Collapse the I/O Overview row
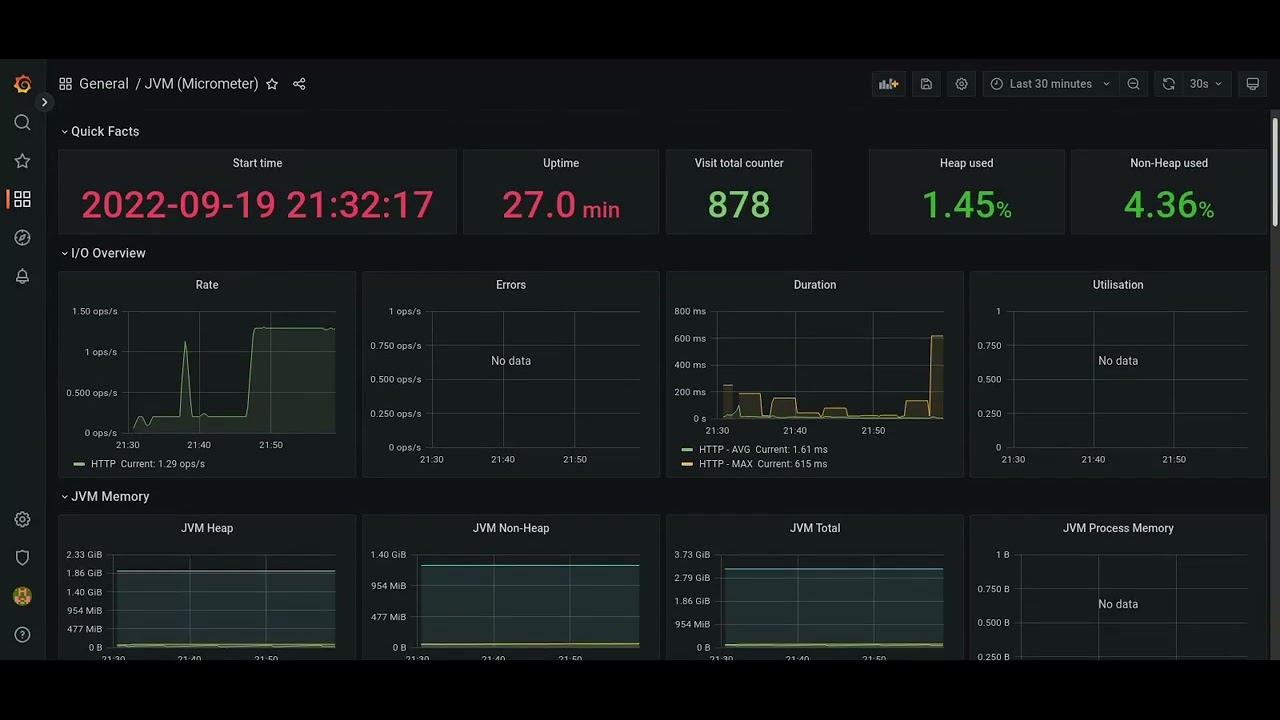This screenshot has height=720, width=1280. click(x=103, y=253)
